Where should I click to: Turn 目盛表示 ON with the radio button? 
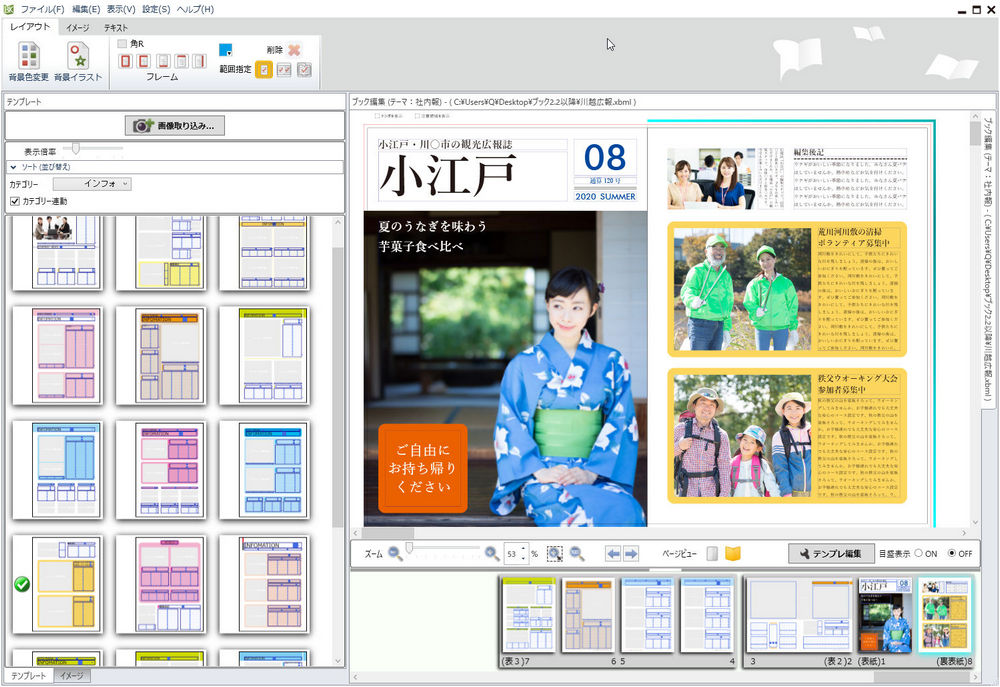tap(918, 553)
